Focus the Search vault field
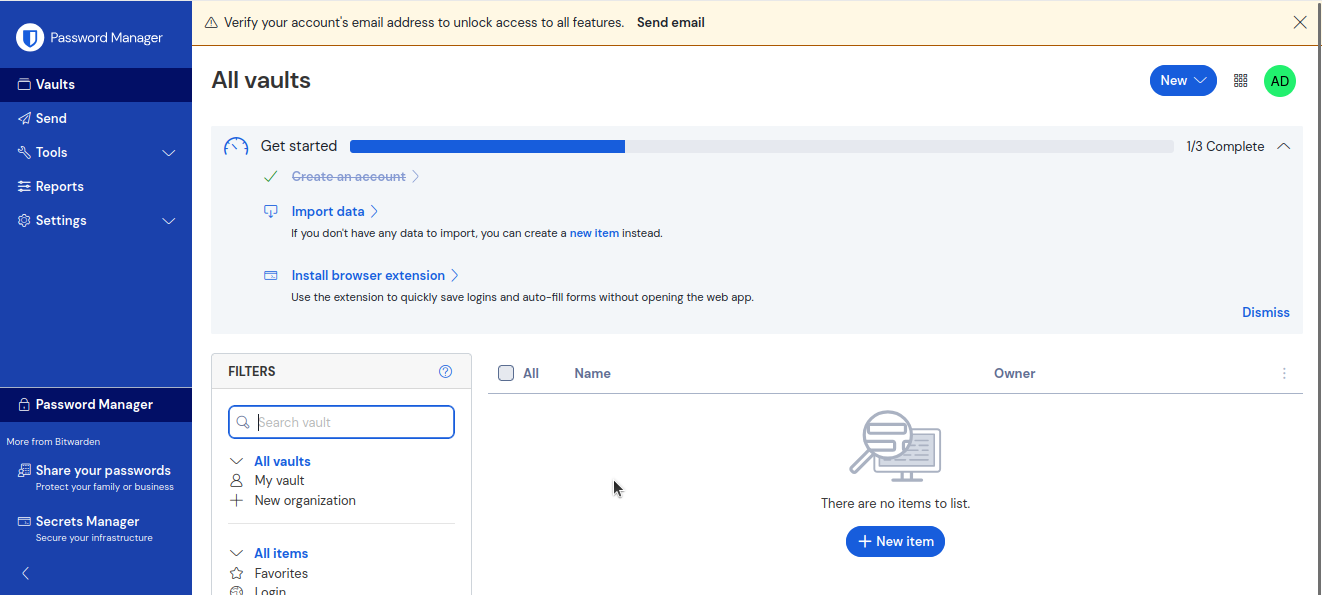The image size is (1322, 595). coord(352,422)
